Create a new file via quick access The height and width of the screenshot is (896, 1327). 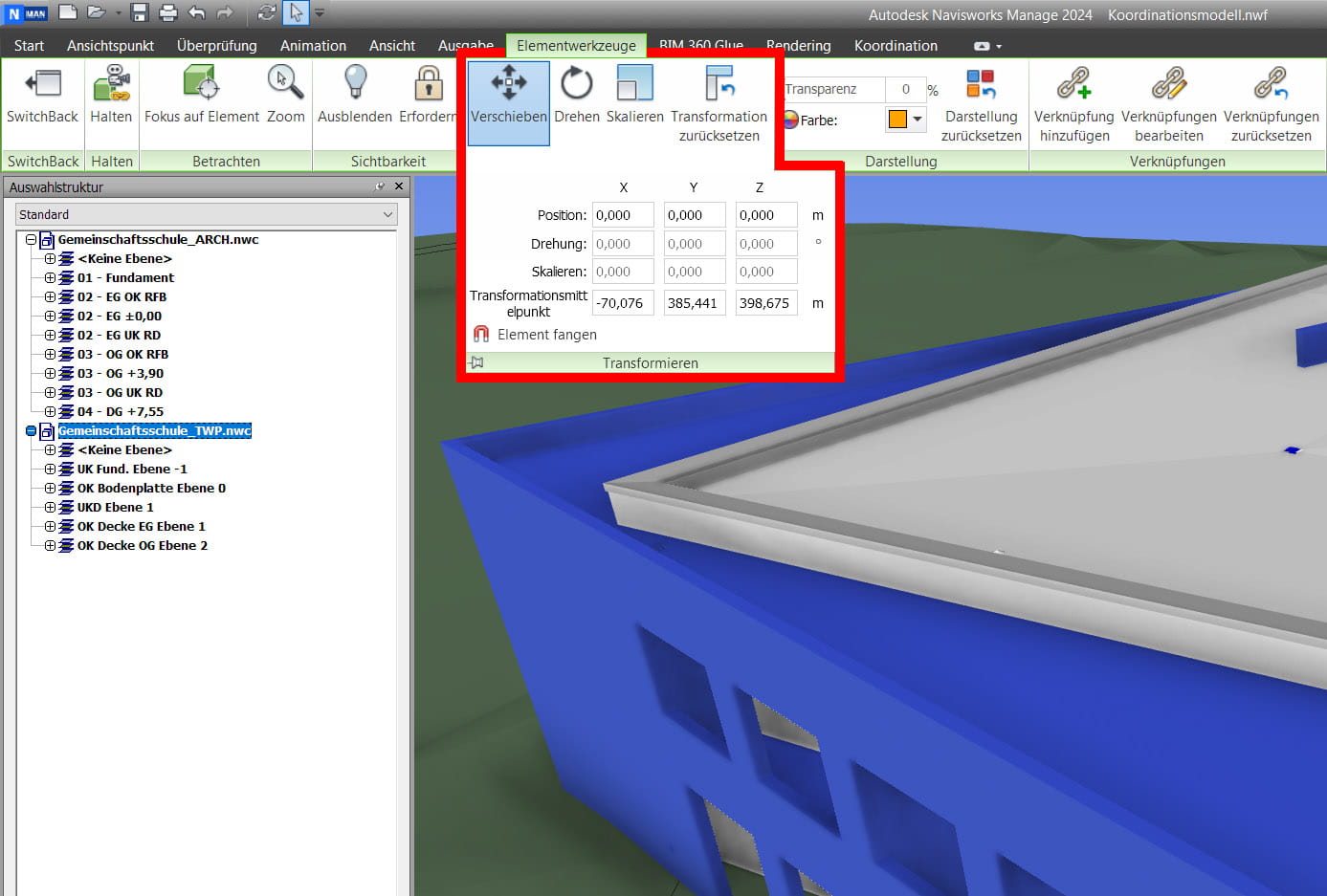tap(68, 12)
